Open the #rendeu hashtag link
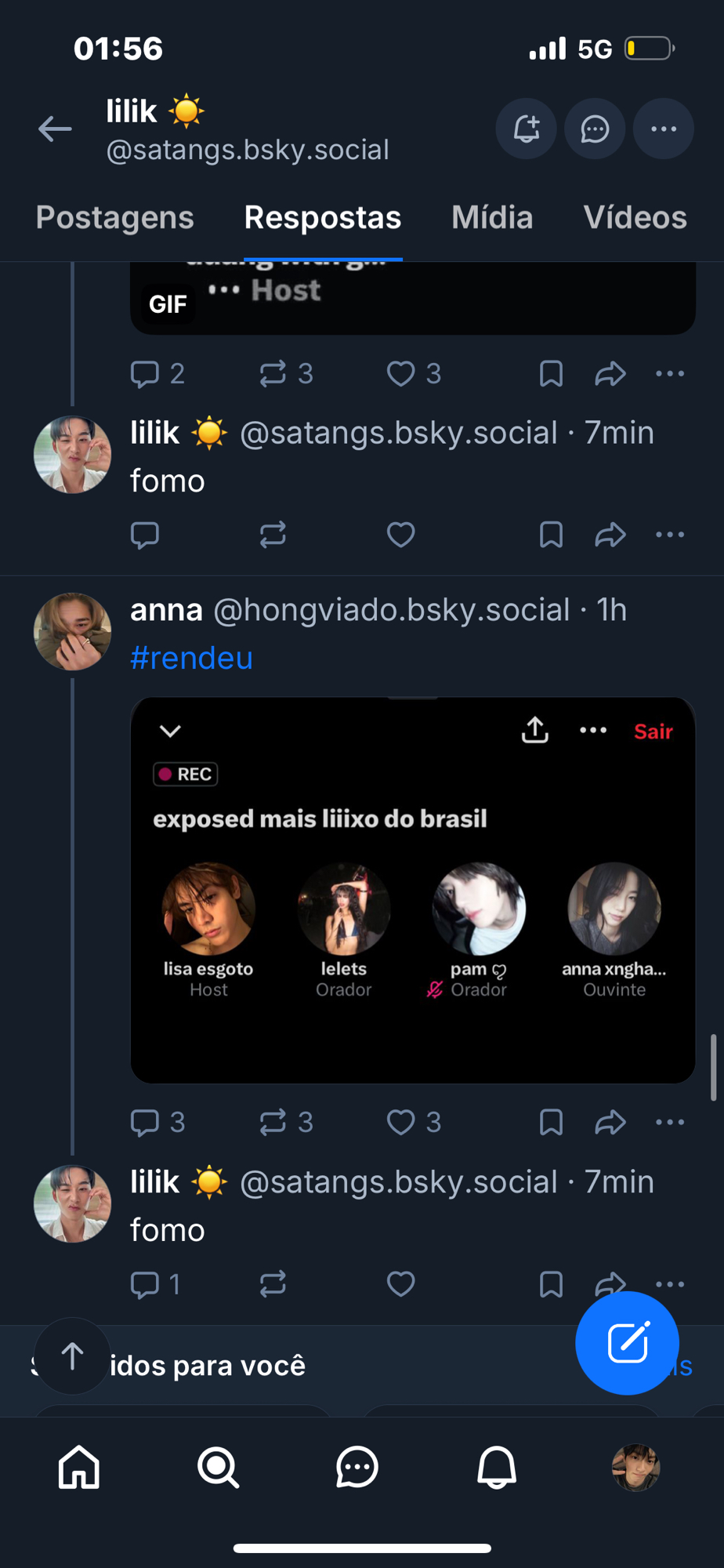The height and width of the screenshot is (1568, 724). [192, 658]
